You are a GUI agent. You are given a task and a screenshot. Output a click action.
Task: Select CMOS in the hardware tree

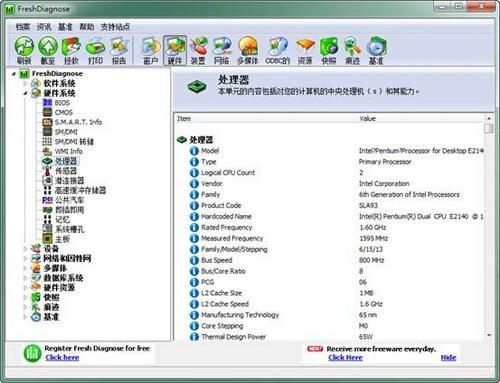63,112
